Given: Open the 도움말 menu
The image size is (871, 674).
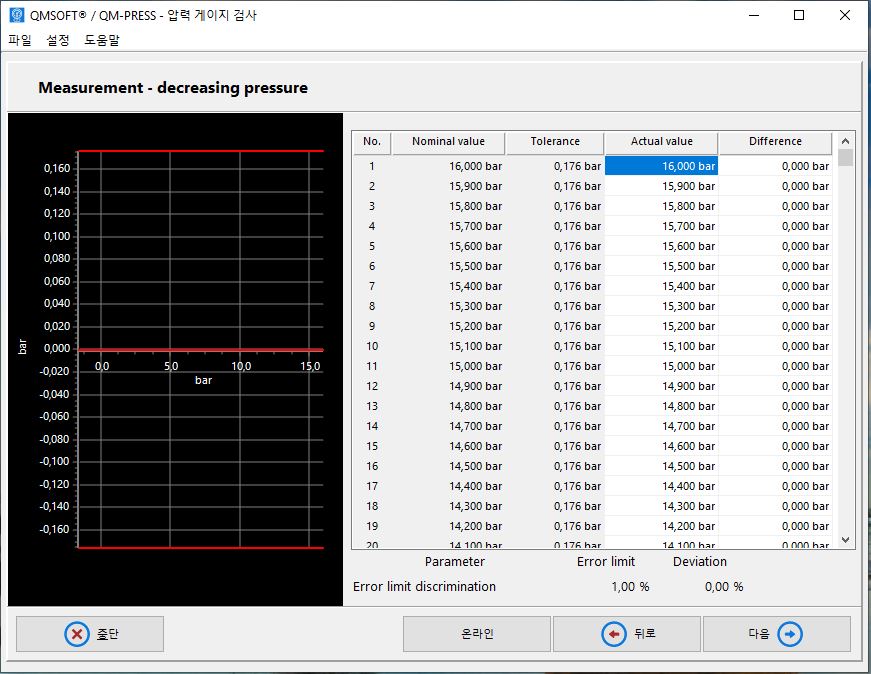Looking at the screenshot, I should pos(102,40).
